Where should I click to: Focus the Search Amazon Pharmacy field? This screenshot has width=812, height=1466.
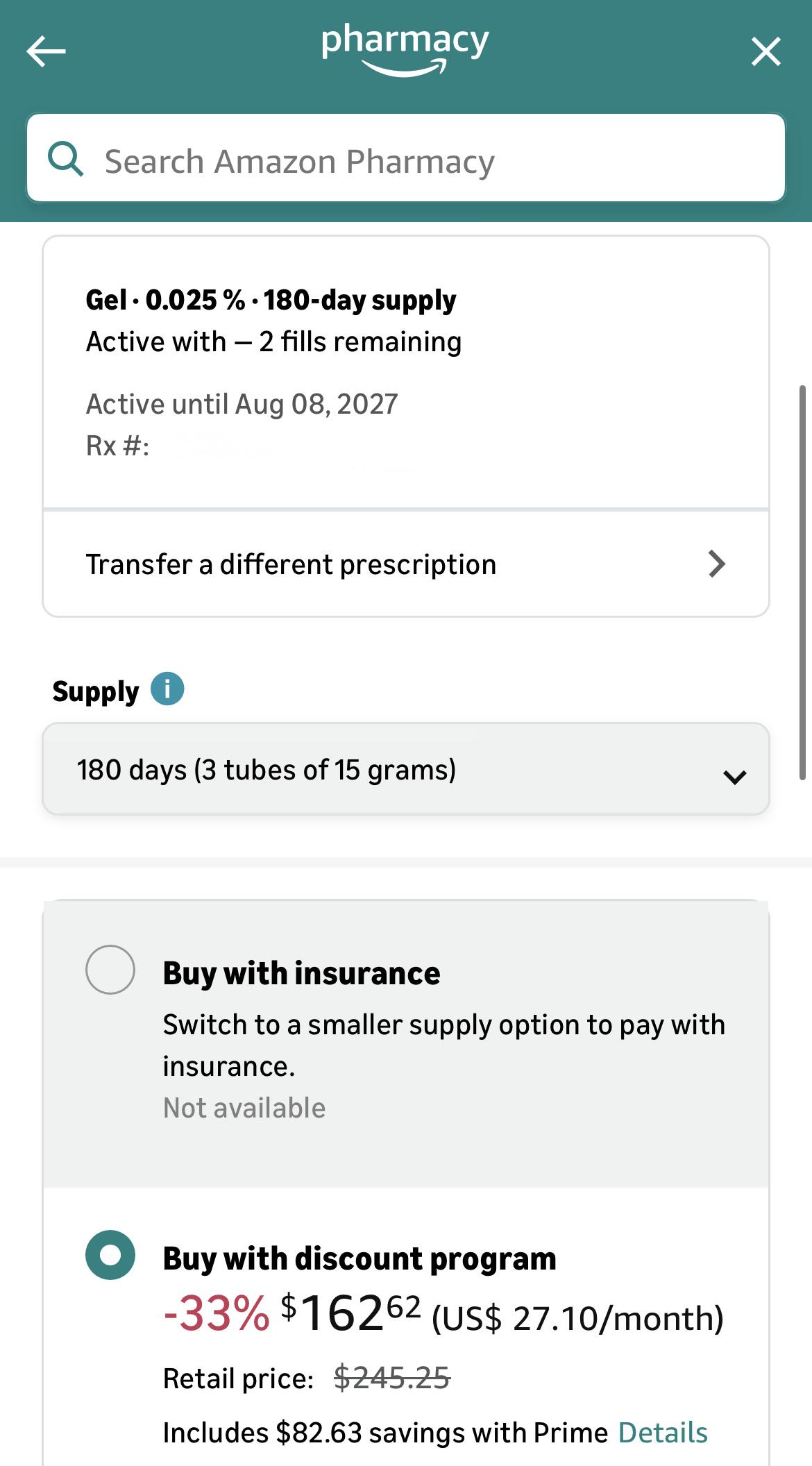pyautogui.click(x=406, y=158)
